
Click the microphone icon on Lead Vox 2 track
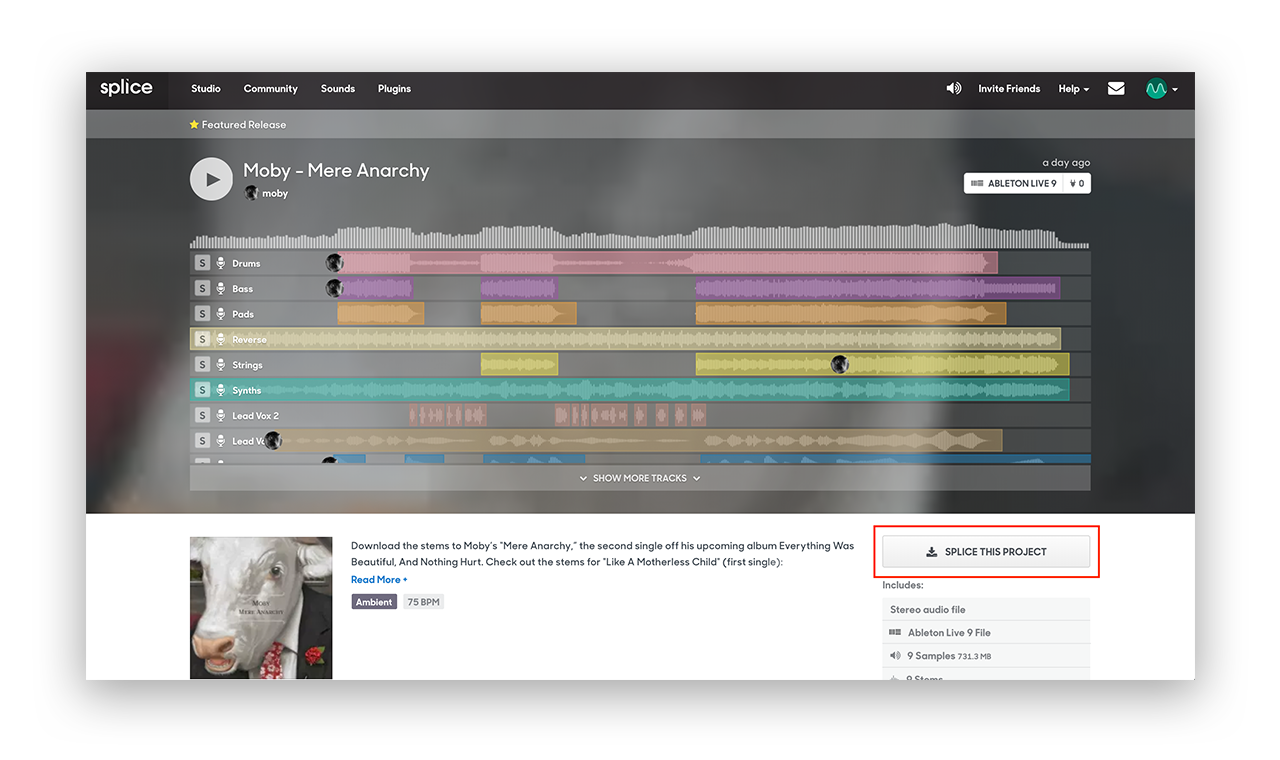(221, 415)
